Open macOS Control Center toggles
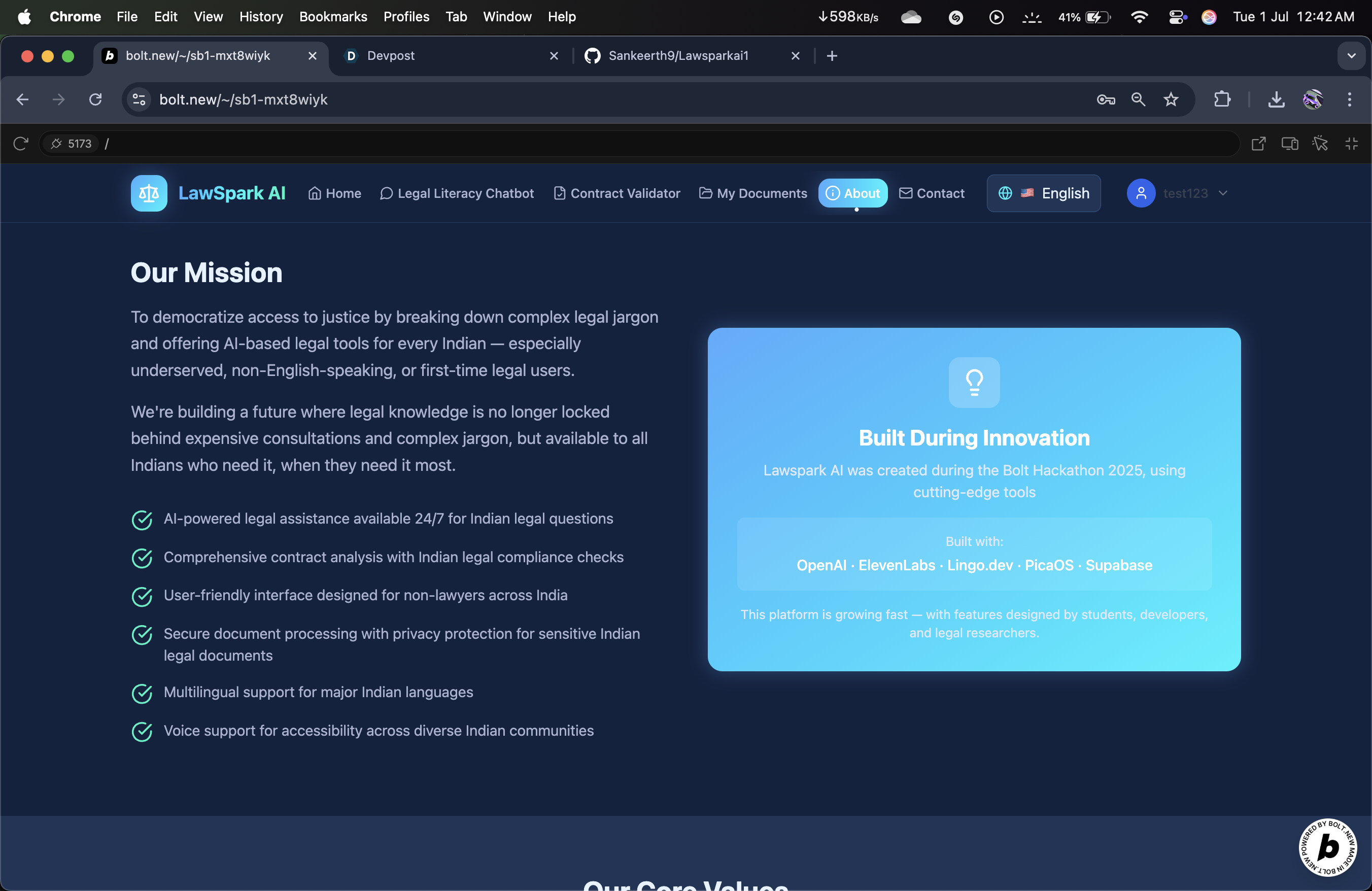Screen dimensions: 1372x891 tap(1177, 17)
